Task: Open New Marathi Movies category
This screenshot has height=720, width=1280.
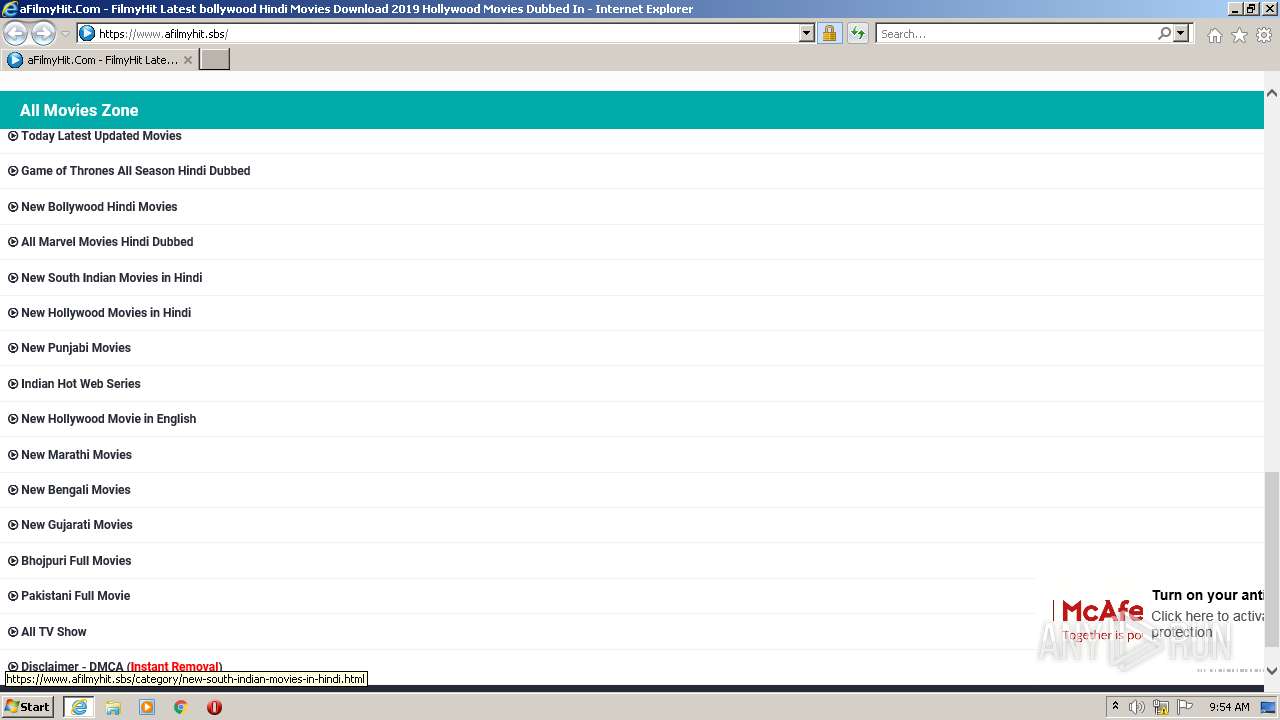Action: tap(76, 455)
